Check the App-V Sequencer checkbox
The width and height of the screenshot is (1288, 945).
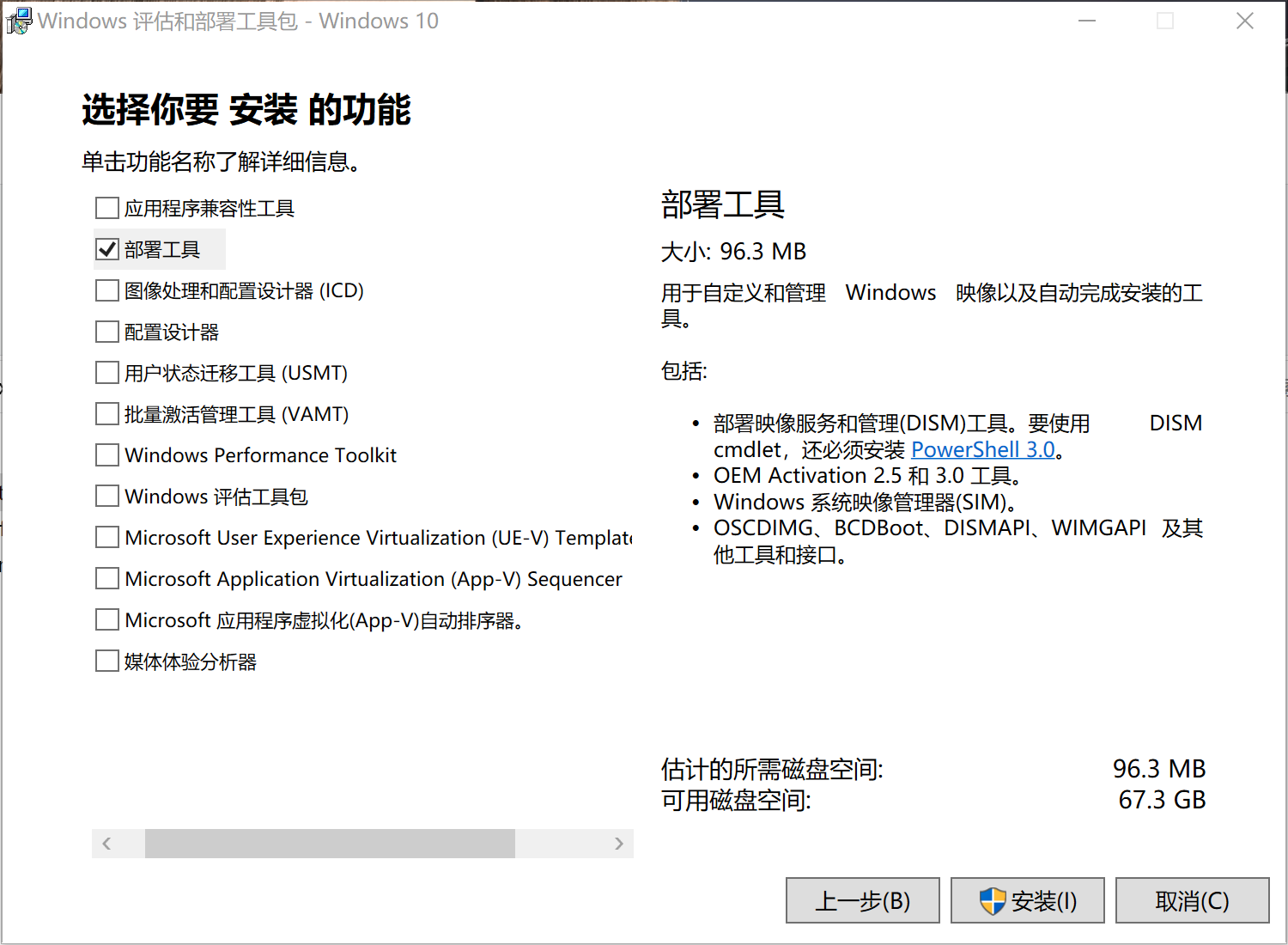point(107,579)
